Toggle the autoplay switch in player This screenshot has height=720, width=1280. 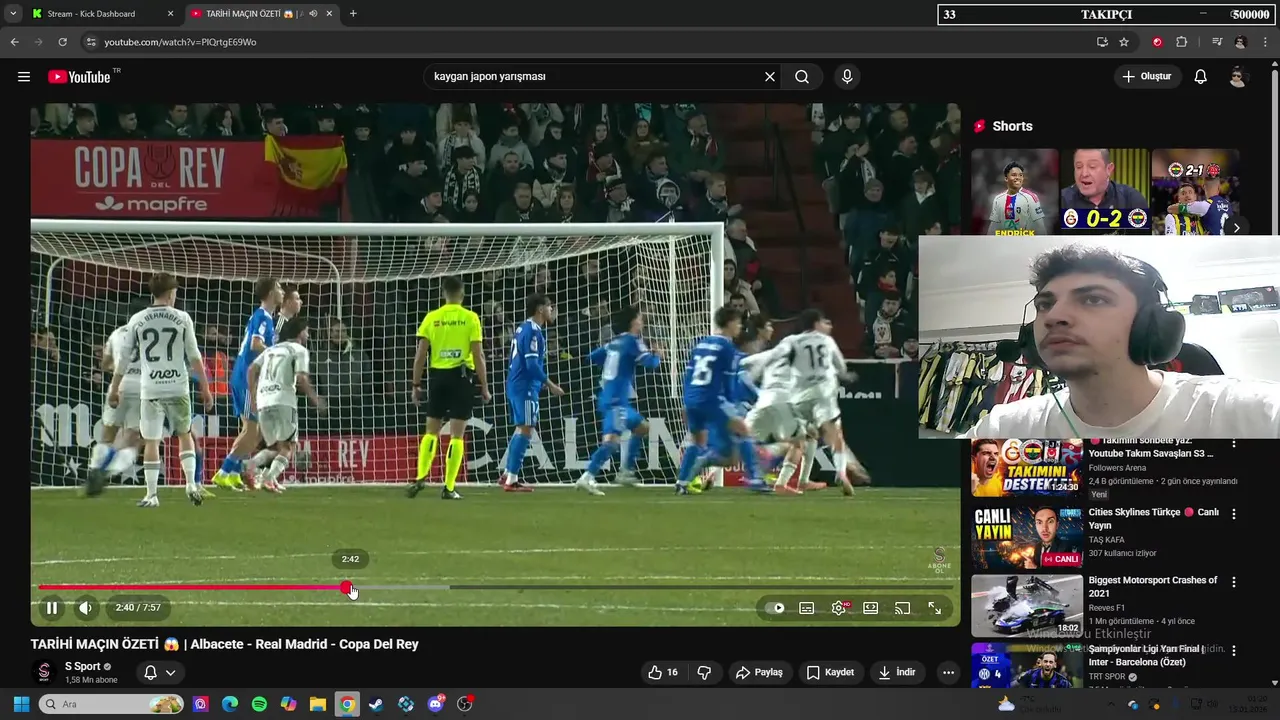click(776, 608)
